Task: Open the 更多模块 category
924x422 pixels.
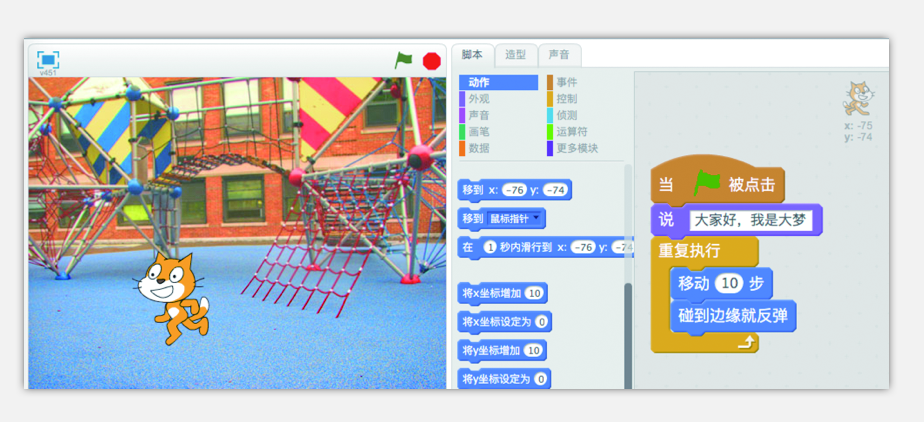Action: (x=575, y=148)
